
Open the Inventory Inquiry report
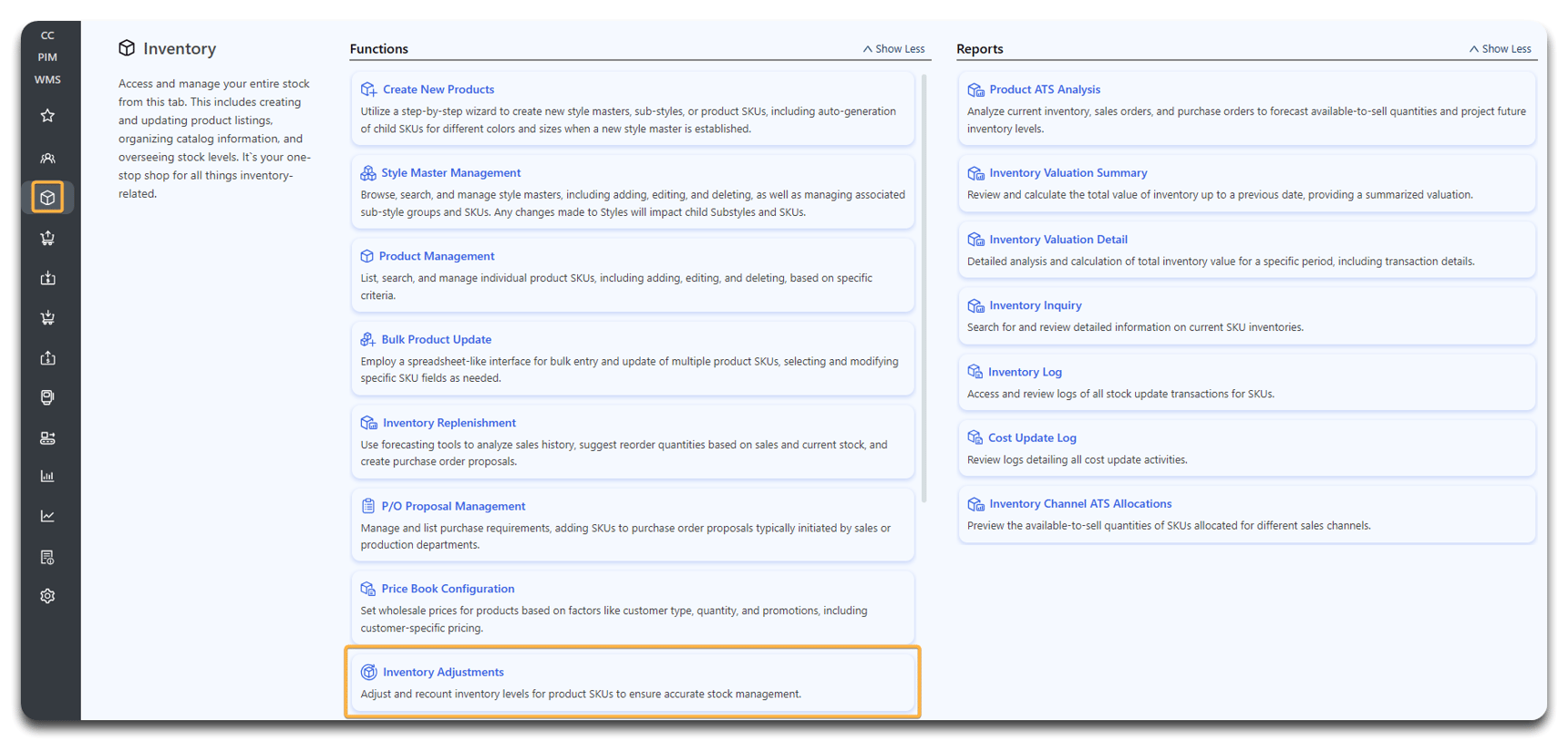[x=1036, y=305]
